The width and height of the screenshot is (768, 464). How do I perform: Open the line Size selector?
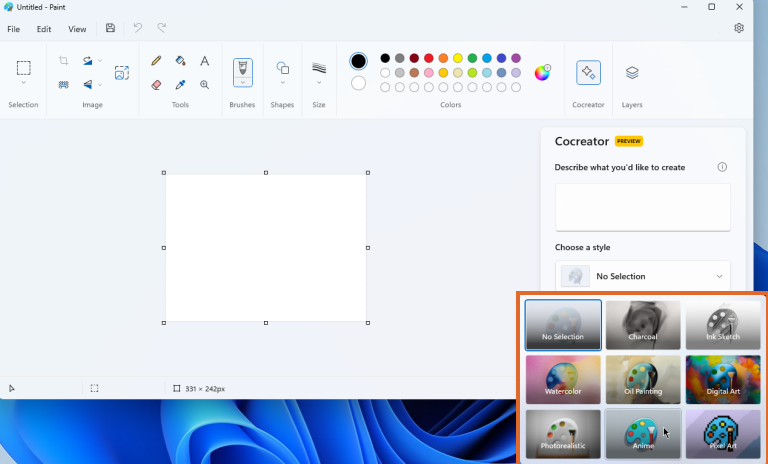tap(319, 68)
